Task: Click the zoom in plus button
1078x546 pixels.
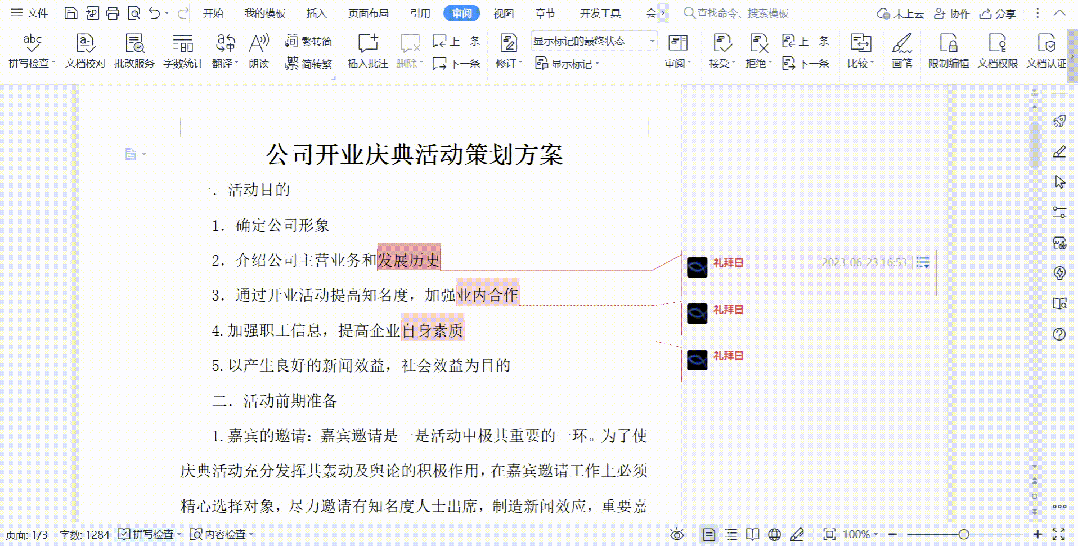Action: click(x=1037, y=534)
